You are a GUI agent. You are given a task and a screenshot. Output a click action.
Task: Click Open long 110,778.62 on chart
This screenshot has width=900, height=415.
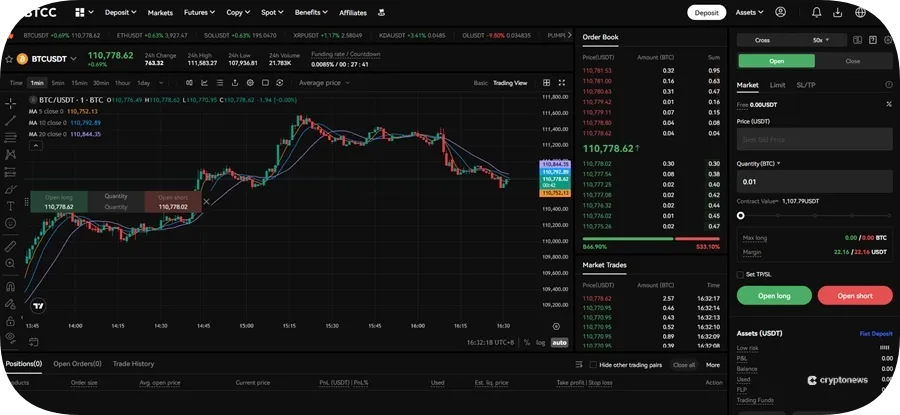pyautogui.click(x=59, y=202)
